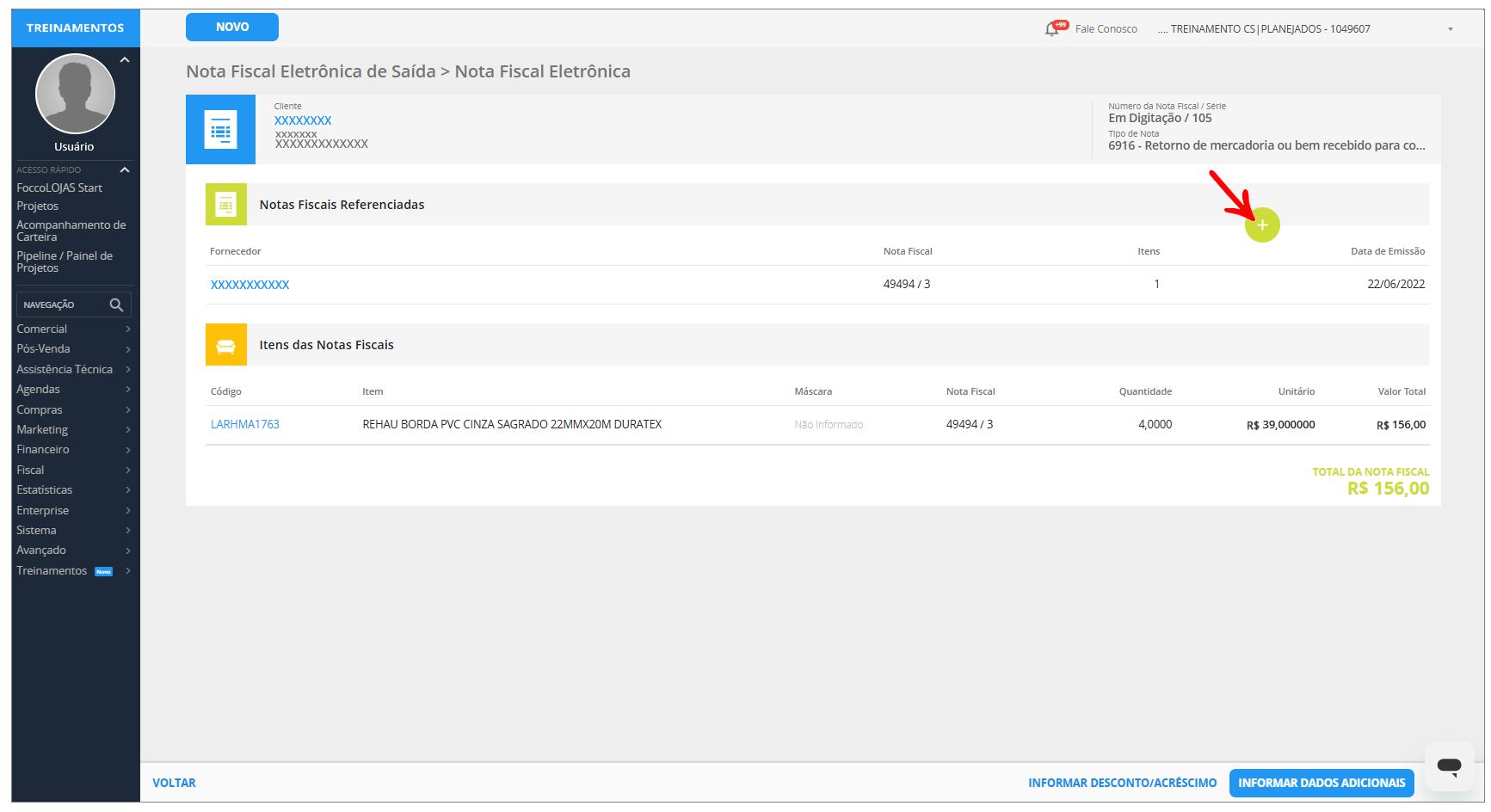Click the notification bell icon

(x=1051, y=29)
